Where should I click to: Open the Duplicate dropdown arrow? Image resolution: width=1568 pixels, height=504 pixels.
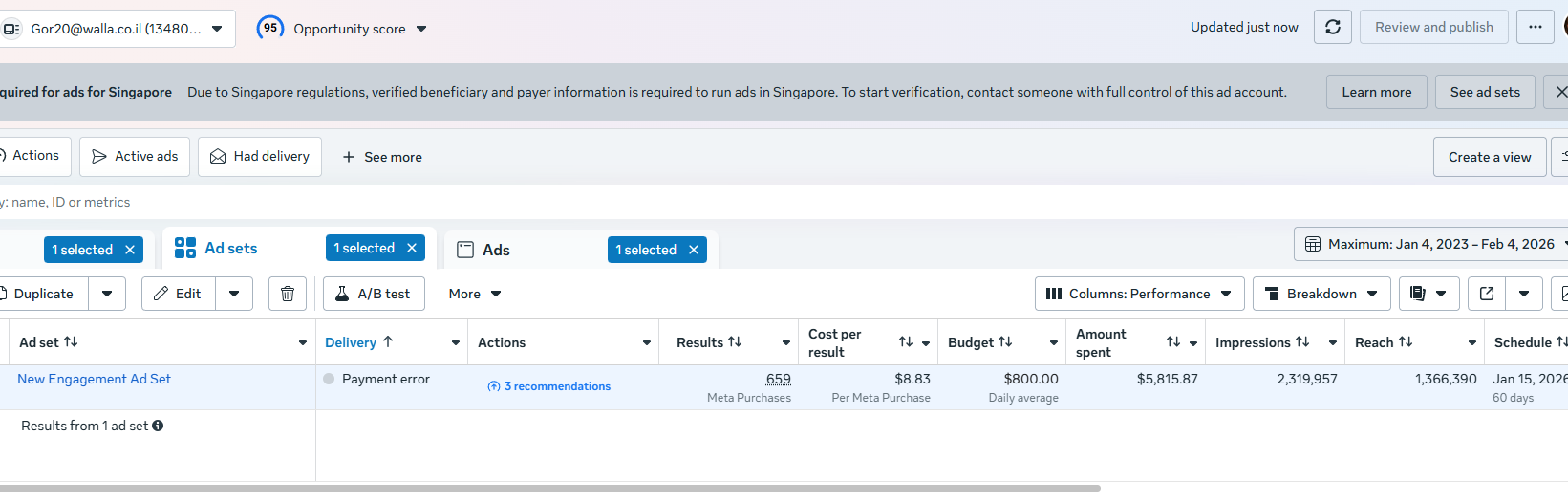(x=107, y=294)
